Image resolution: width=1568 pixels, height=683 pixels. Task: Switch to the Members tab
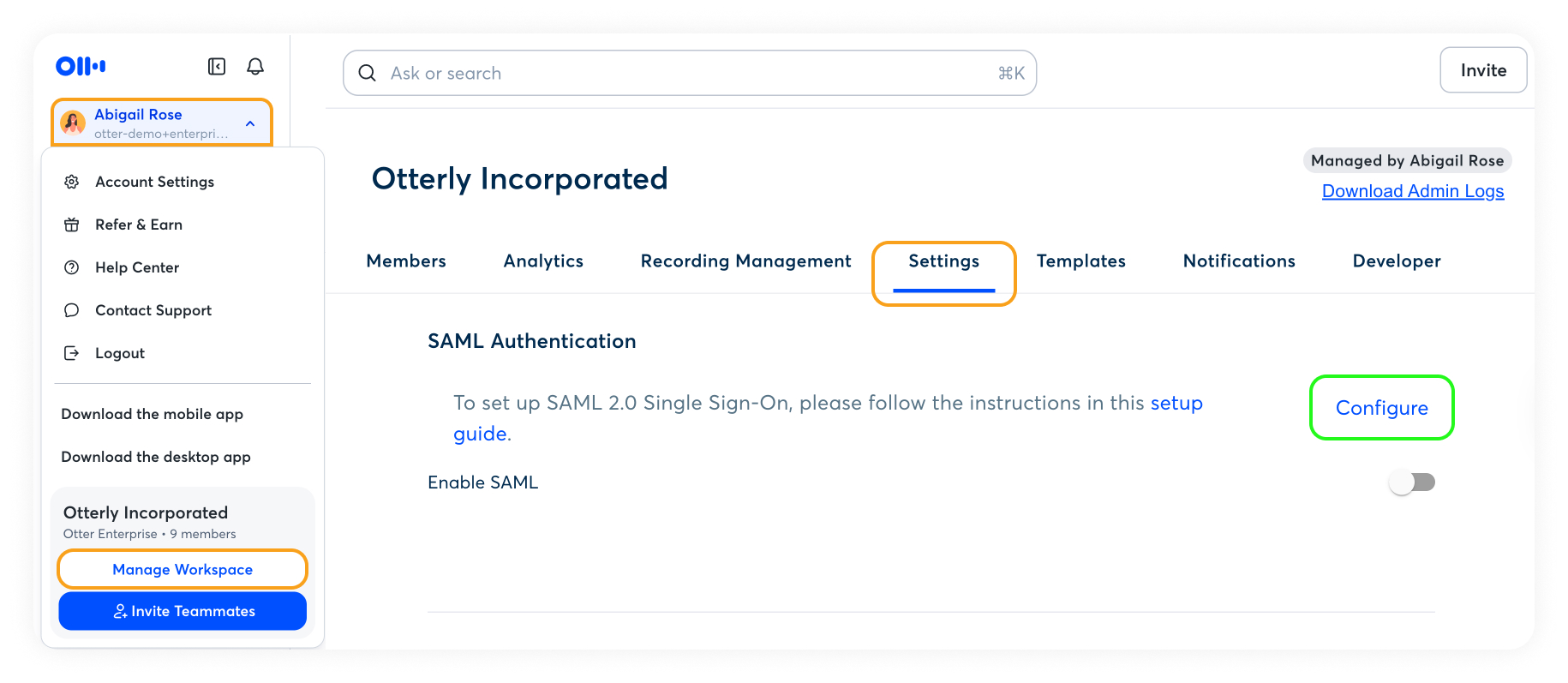406,261
